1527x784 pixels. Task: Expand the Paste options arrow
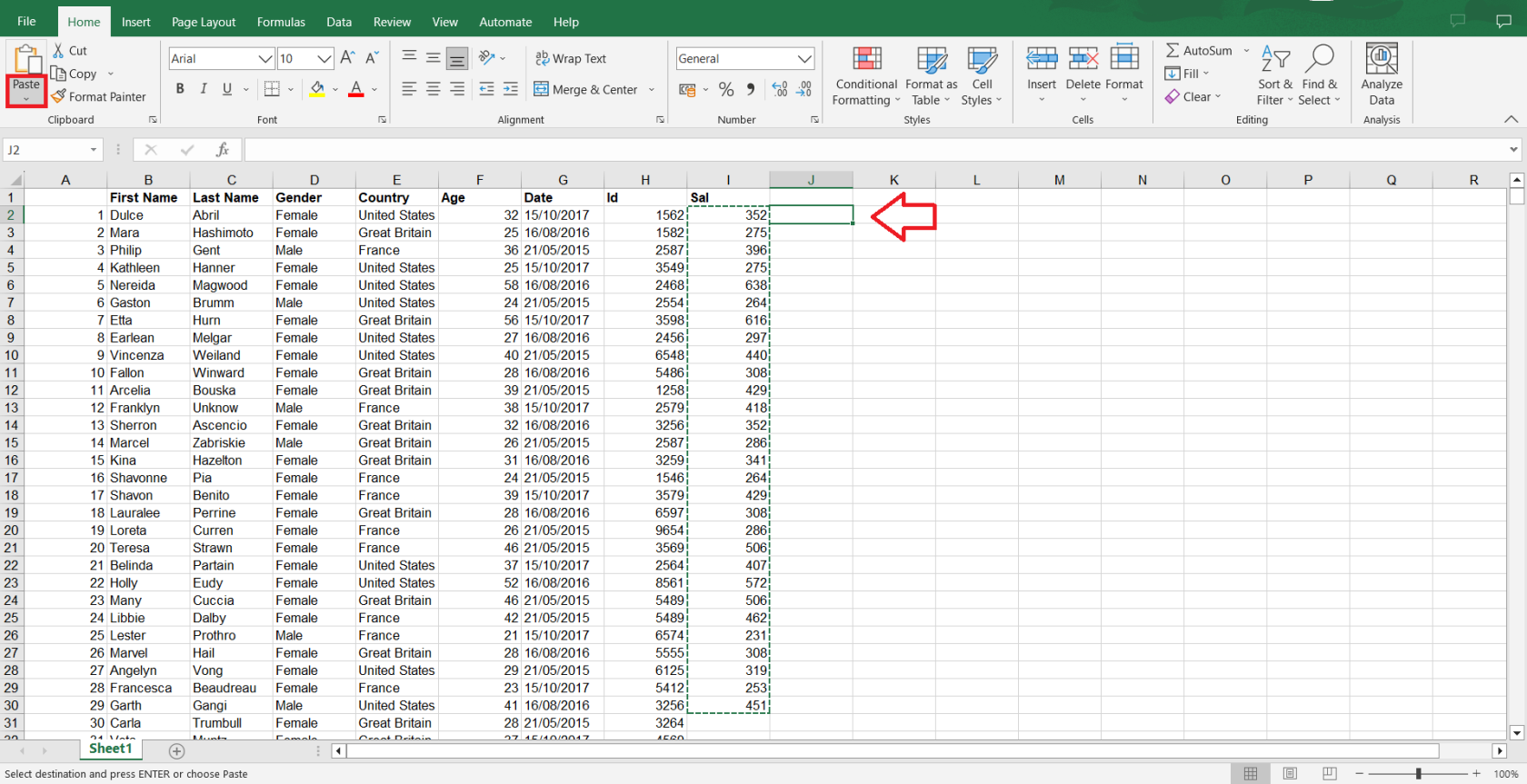[26, 100]
